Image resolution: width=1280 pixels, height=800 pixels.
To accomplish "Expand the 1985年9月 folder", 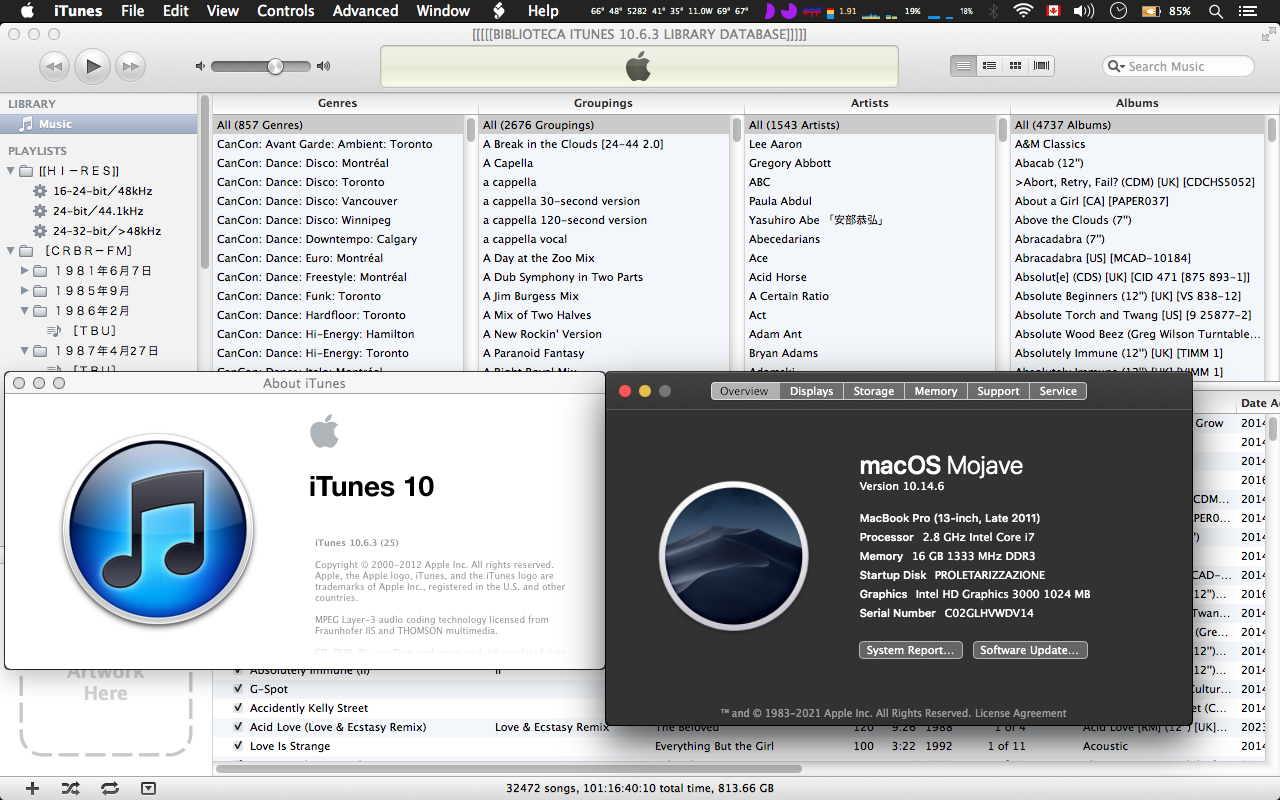I will (x=26, y=291).
